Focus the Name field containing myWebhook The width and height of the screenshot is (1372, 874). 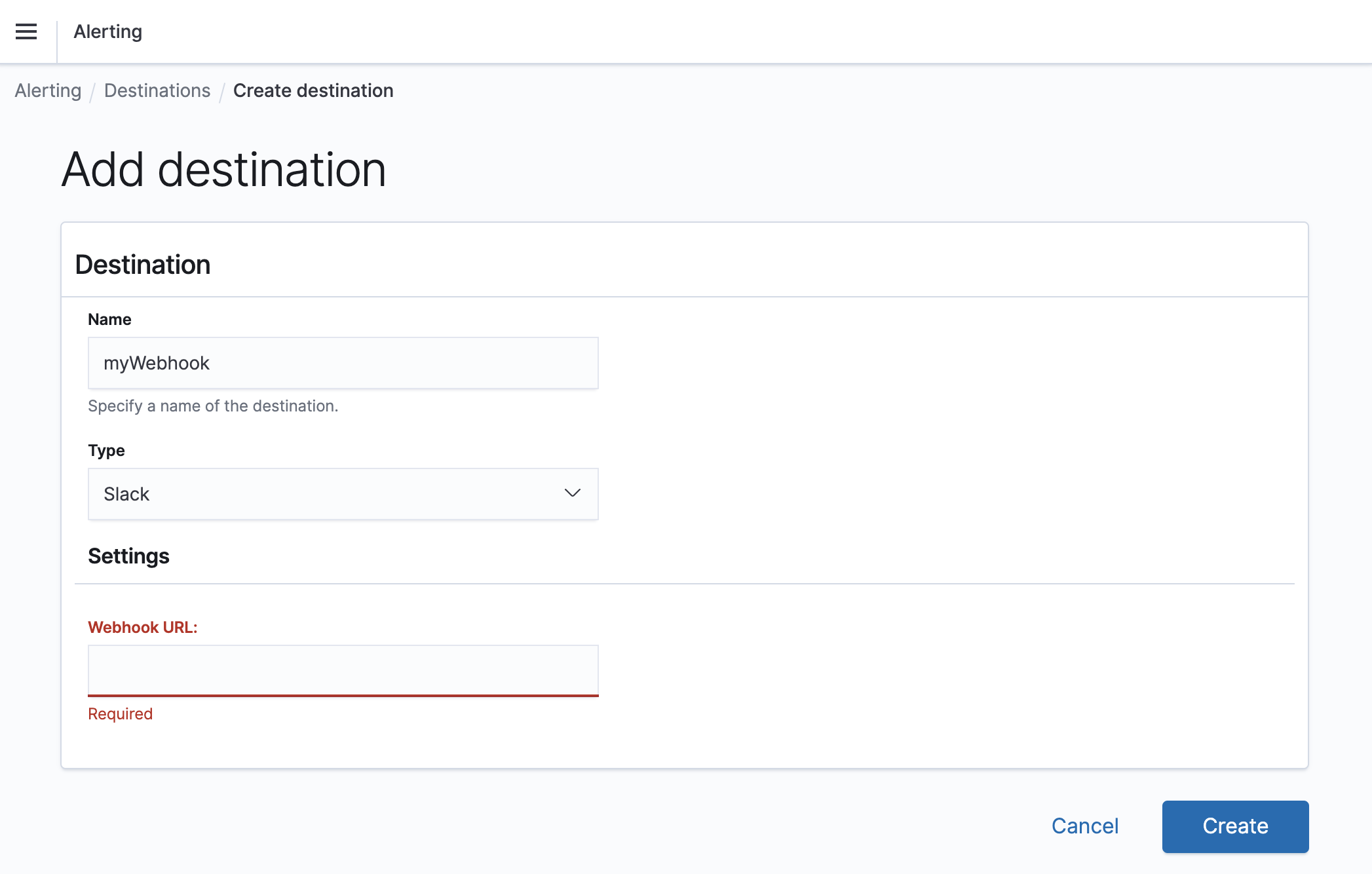point(343,363)
